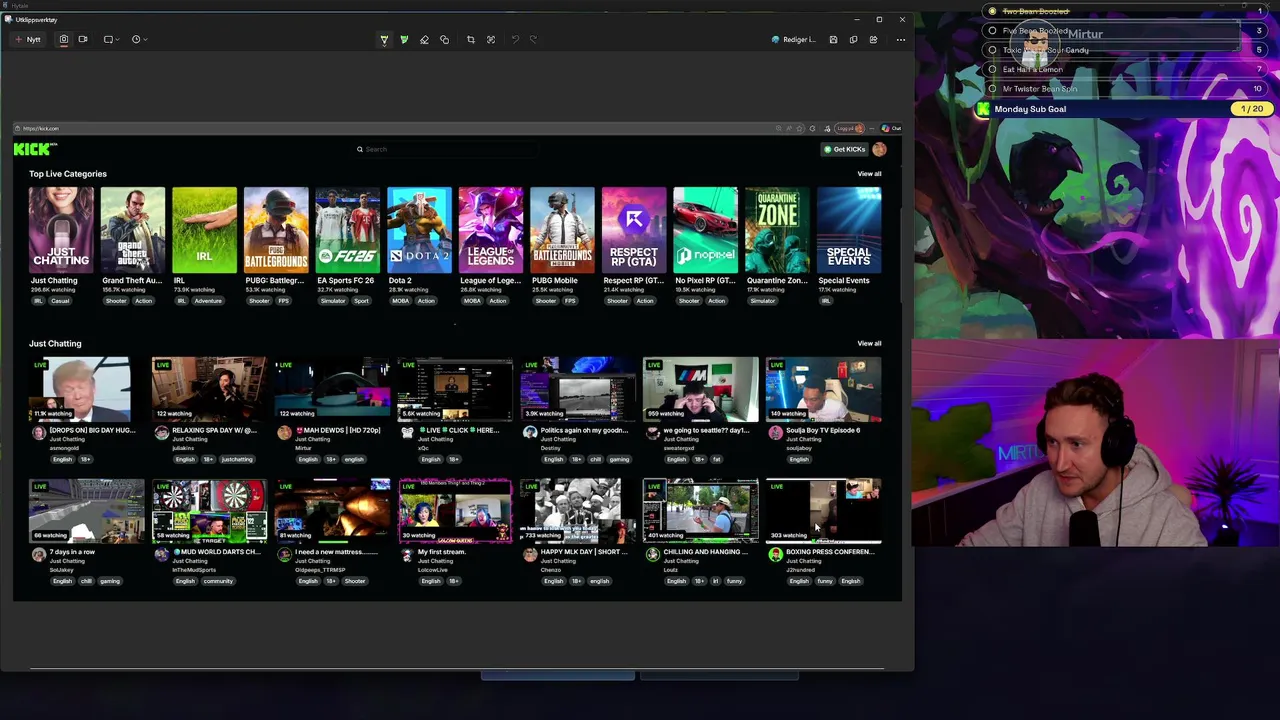The height and width of the screenshot is (720, 1280).
Task: Select the Respect RP (GTA) category tile
Action: click(x=634, y=230)
